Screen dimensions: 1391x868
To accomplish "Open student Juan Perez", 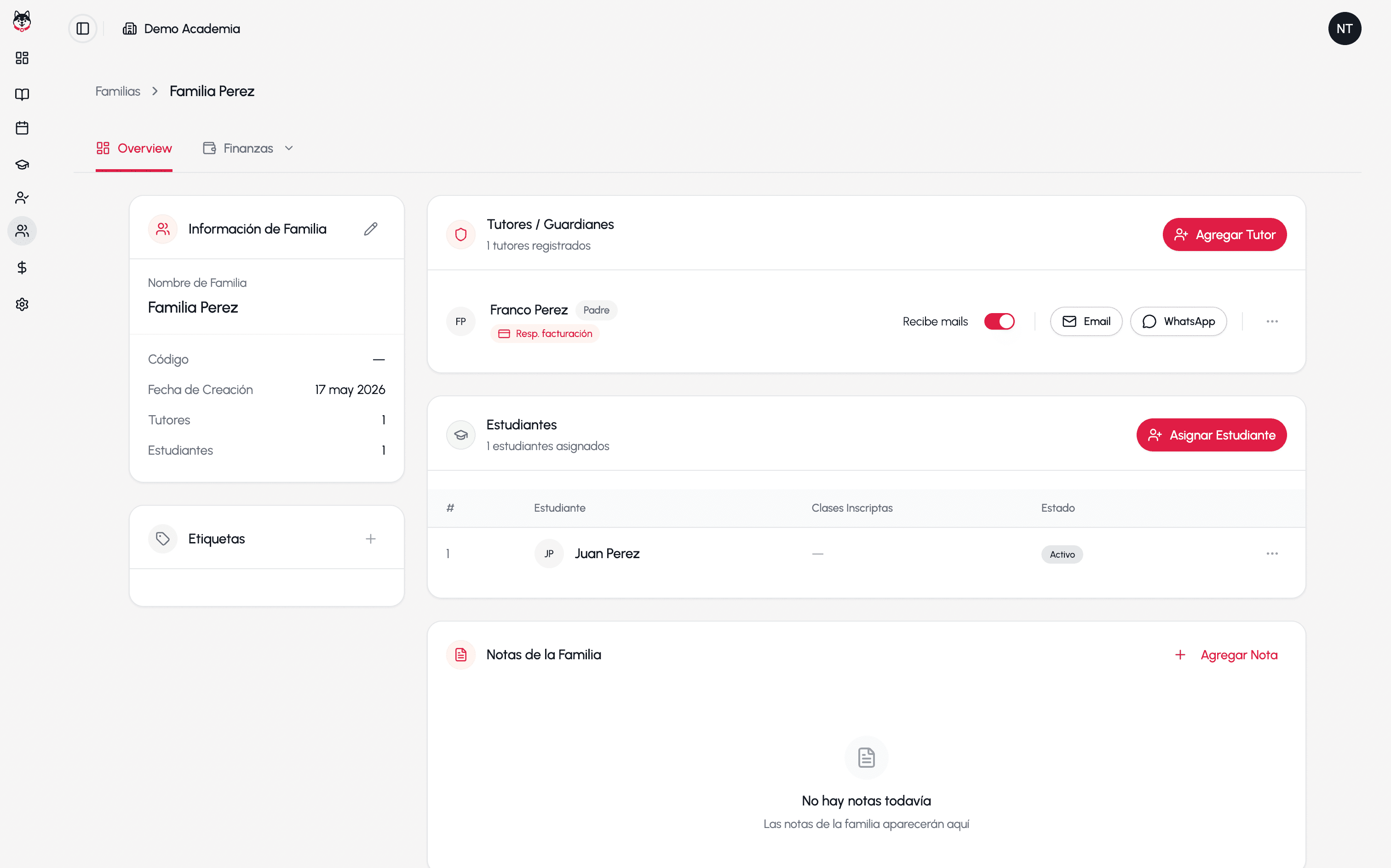I will [607, 554].
